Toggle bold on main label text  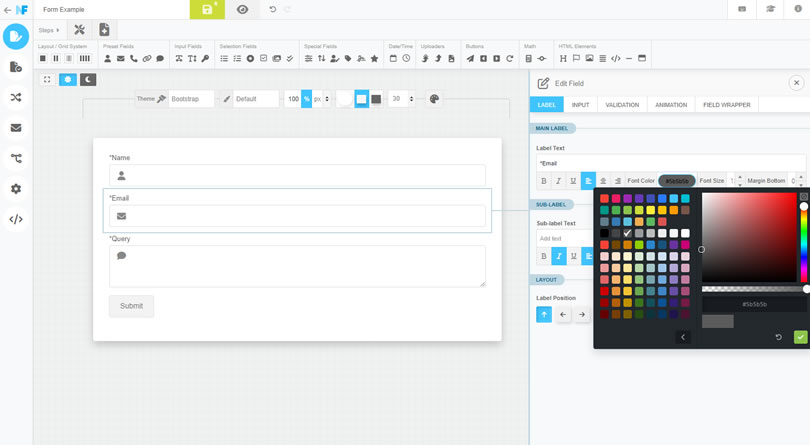[x=543, y=181]
